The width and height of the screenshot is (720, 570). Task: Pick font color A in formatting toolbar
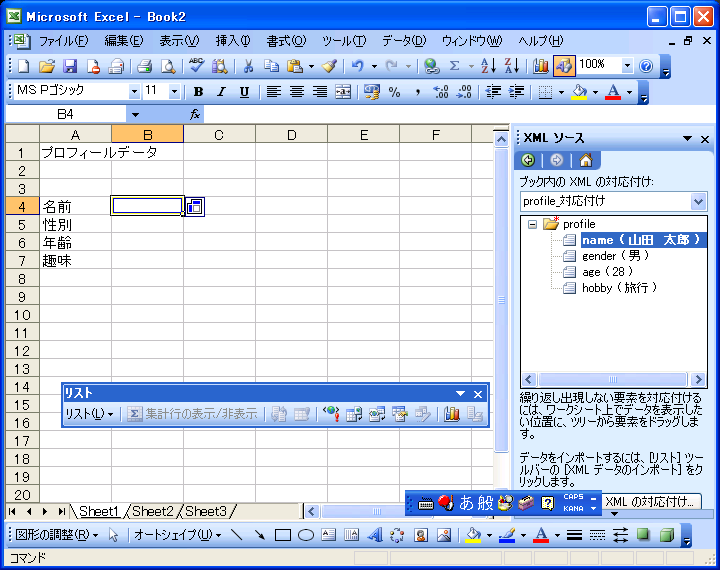613,92
